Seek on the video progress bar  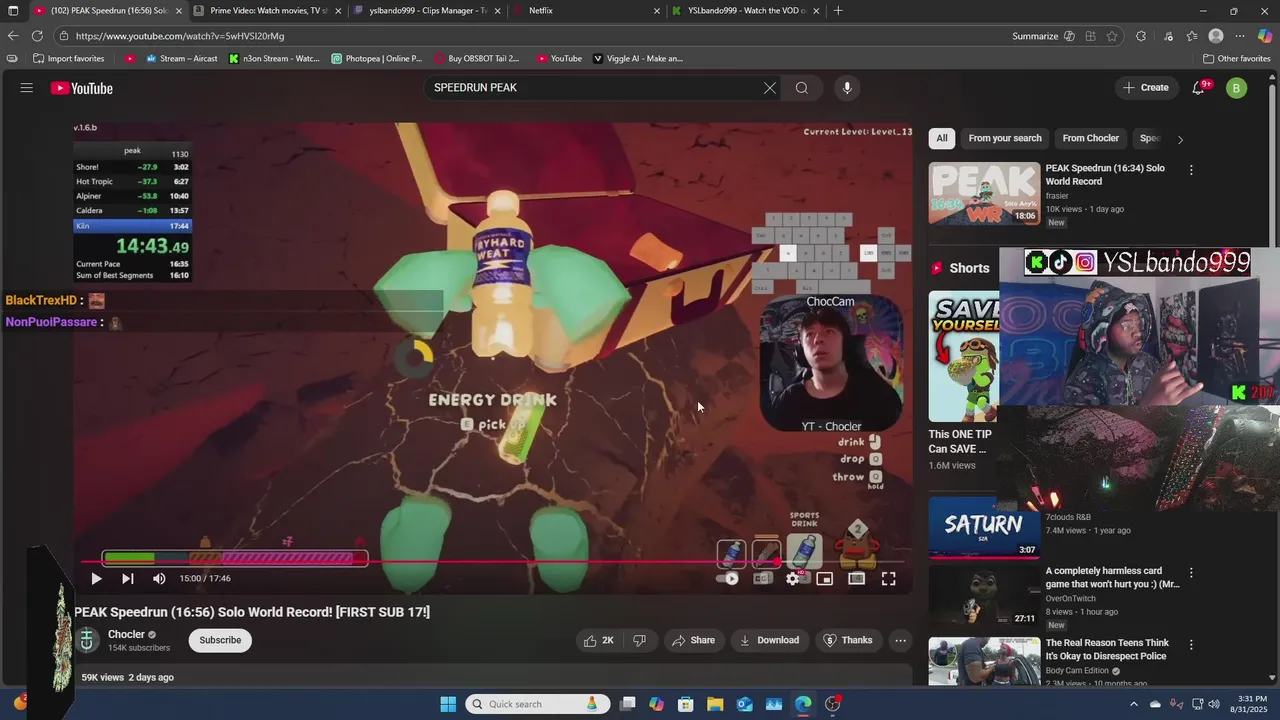[x=493, y=562]
